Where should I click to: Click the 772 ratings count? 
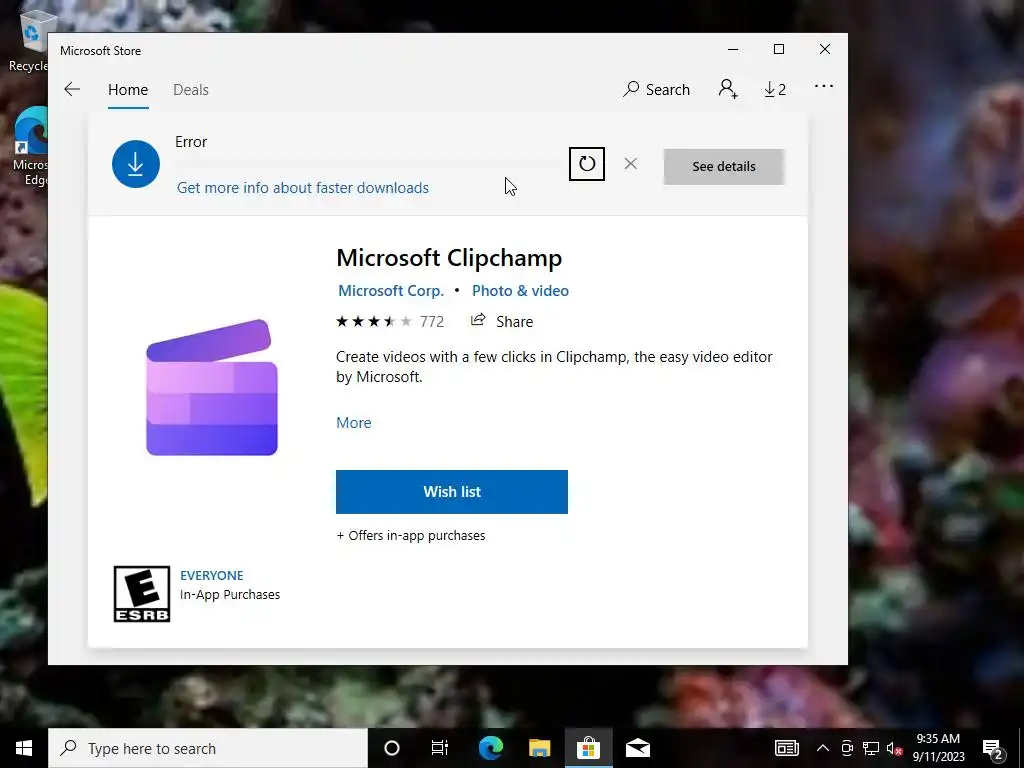[432, 321]
